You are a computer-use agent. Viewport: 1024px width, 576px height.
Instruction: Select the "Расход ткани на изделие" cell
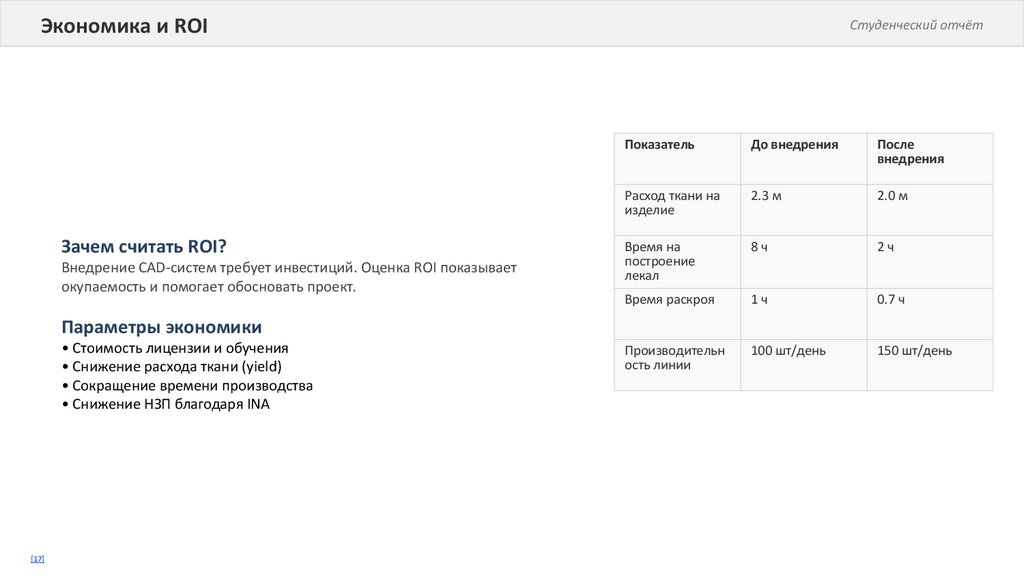point(672,203)
